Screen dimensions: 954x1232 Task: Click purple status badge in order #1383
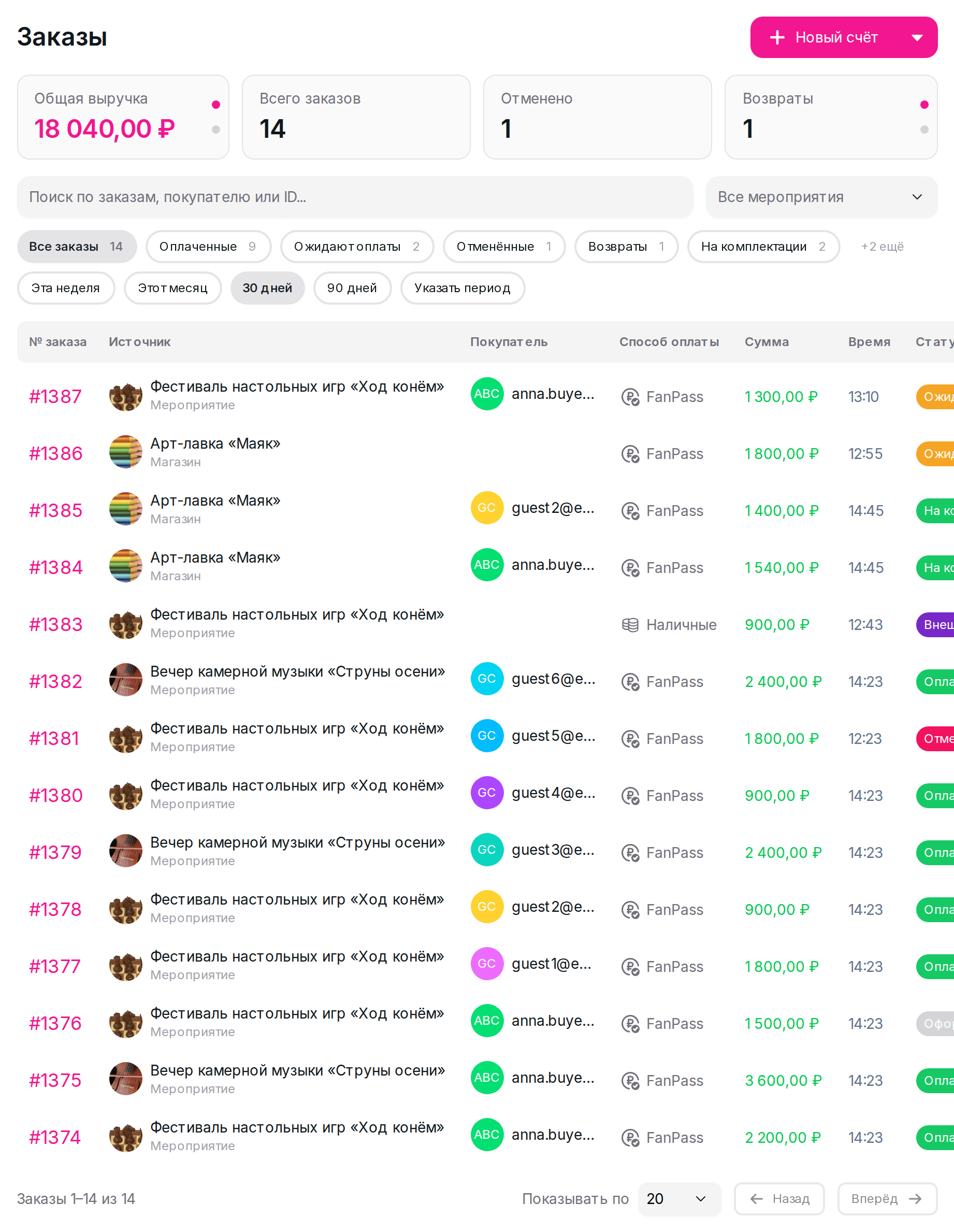[935, 624]
